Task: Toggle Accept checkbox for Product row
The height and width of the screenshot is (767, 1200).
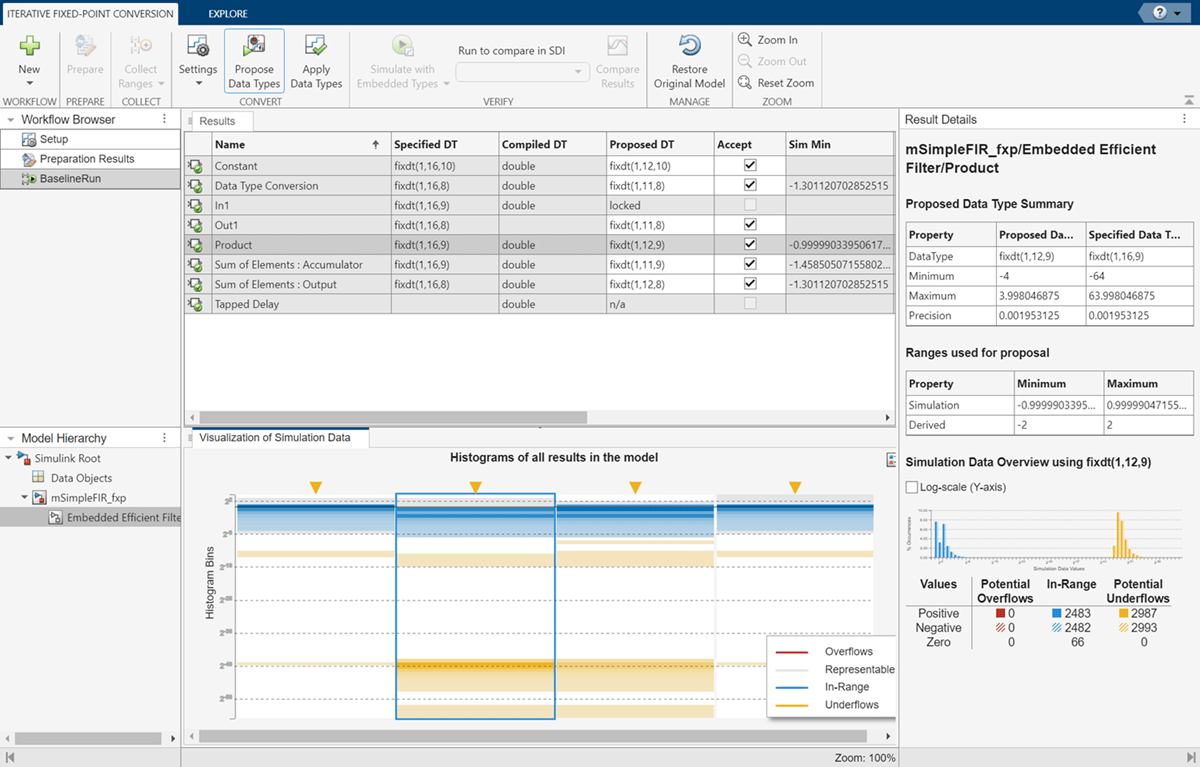Action: pyautogui.click(x=750, y=245)
